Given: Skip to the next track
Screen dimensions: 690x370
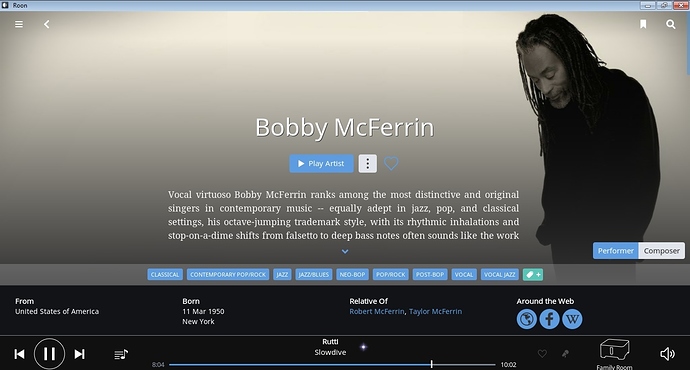Looking at the screenshot, I should [x=80, y=354].
